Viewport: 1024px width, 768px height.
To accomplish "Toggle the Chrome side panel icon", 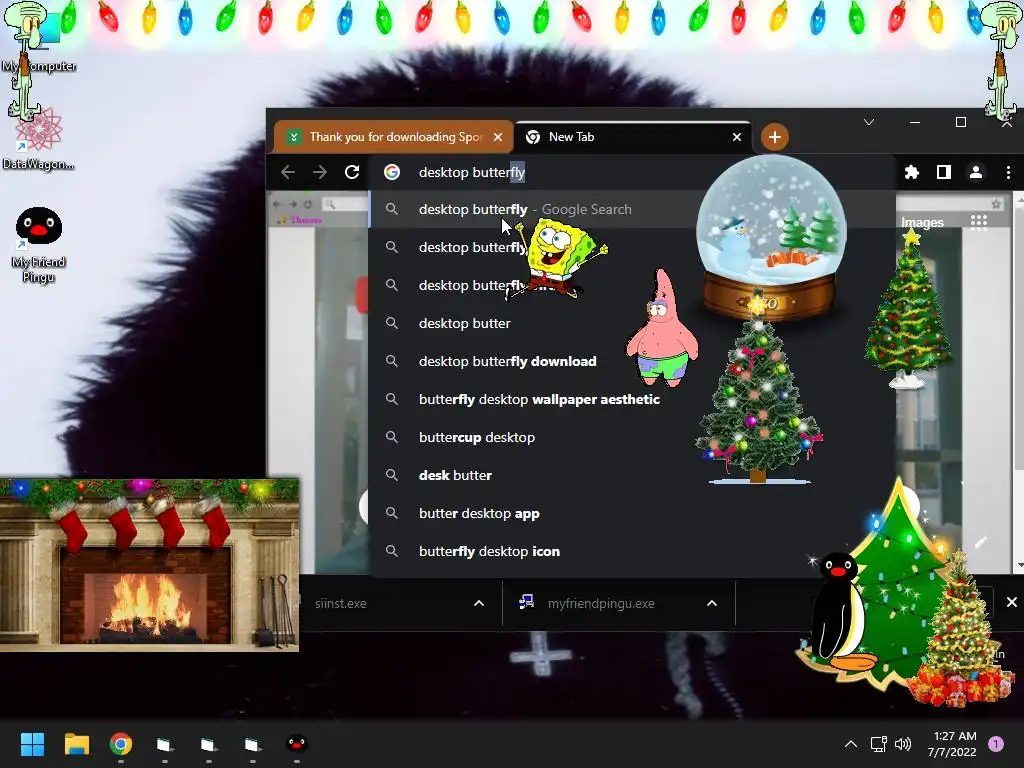I will tap(944, 172).
